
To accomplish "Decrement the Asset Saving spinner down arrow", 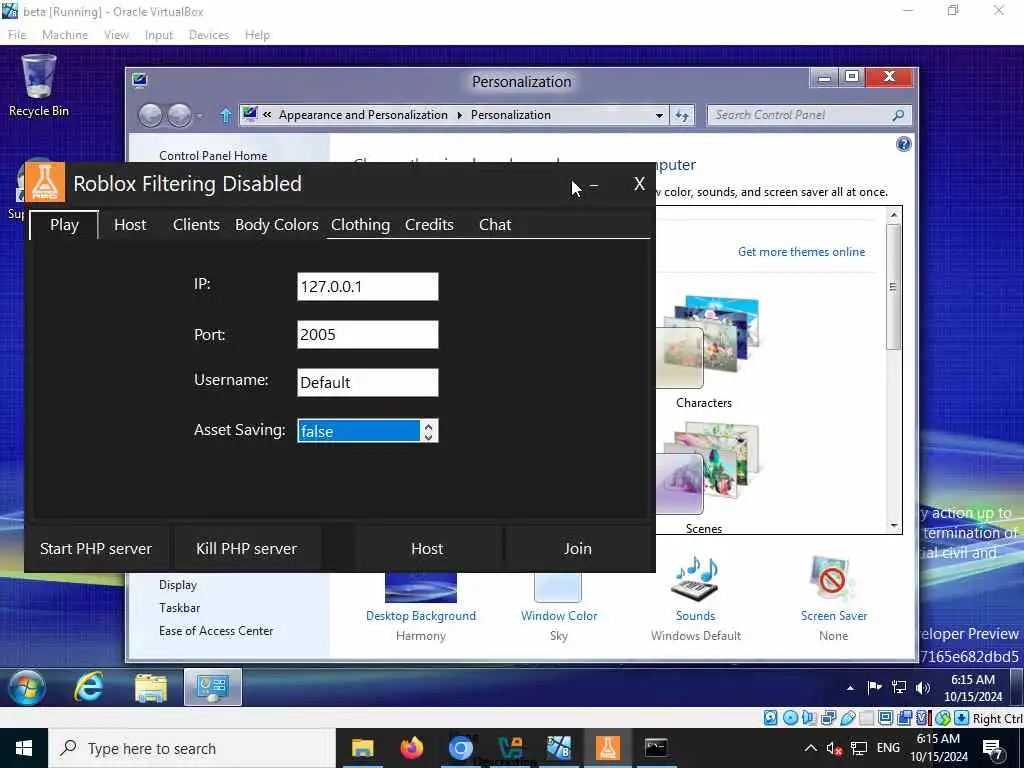I will click(x=428, y=436).
